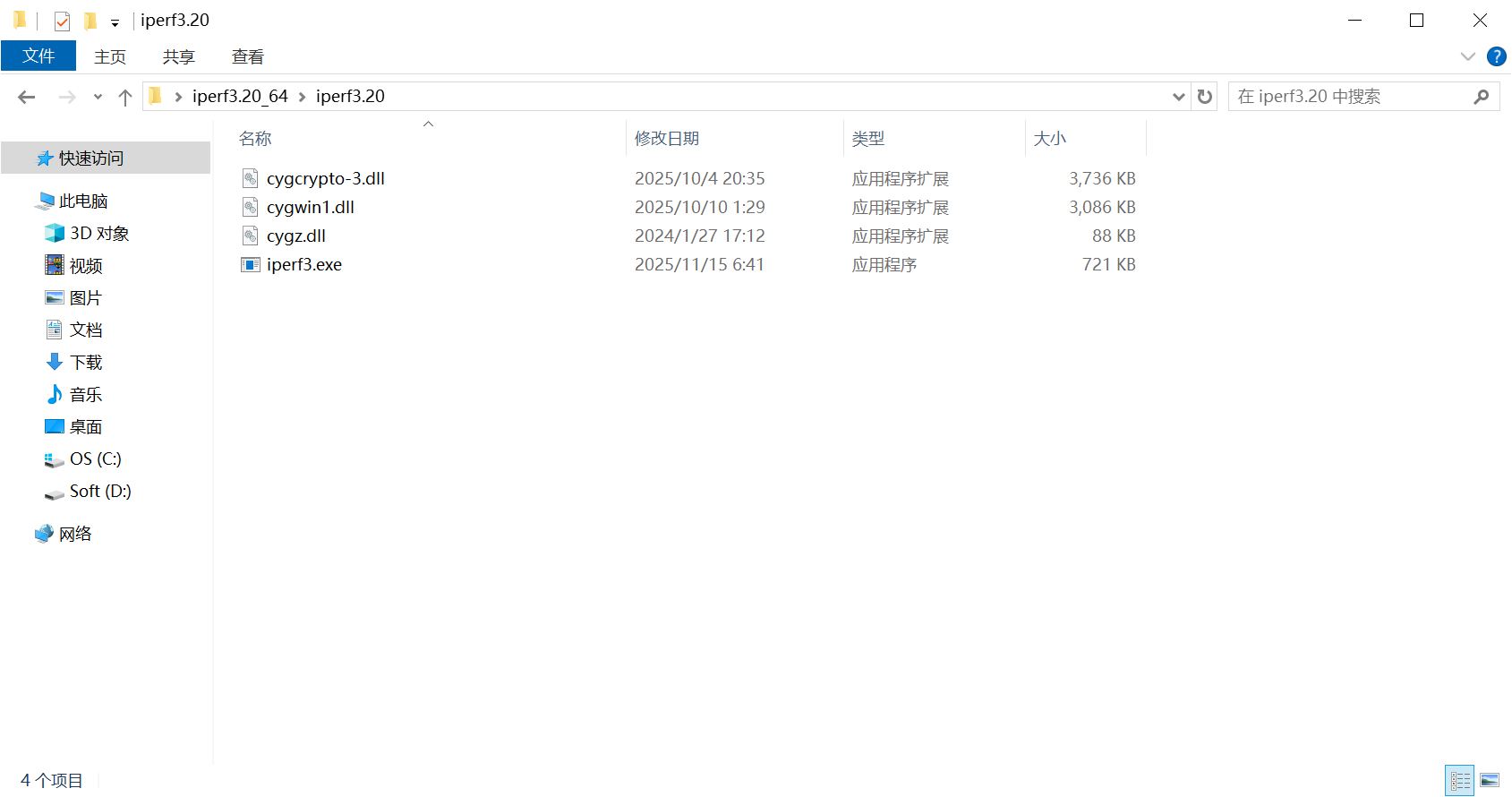Select the iperf3.exe application file
The height and width of the screenshot is (797, 1512).
point(304,265)
